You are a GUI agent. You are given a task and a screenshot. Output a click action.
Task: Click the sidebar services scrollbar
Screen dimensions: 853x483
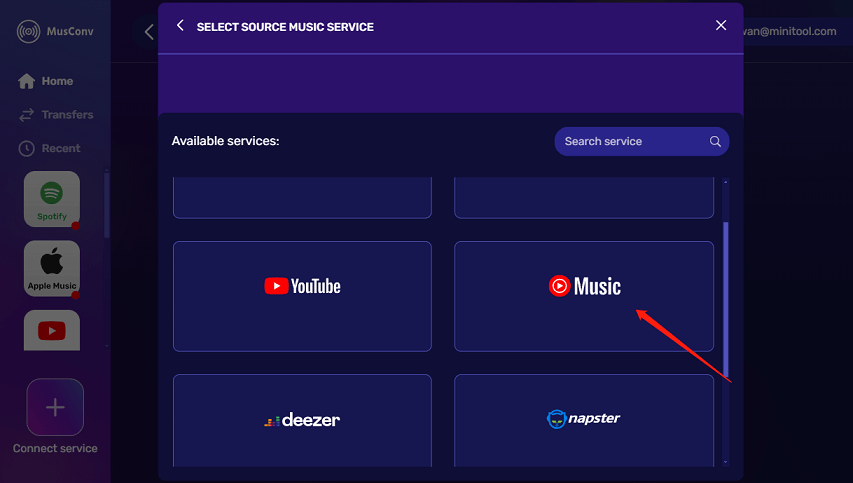(107, 206)
